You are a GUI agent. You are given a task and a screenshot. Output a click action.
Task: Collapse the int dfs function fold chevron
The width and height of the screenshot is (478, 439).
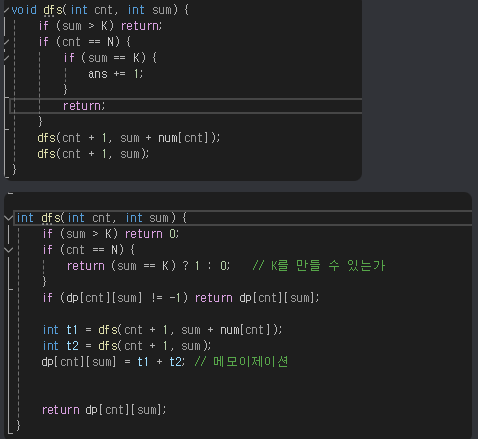(8, 218)
